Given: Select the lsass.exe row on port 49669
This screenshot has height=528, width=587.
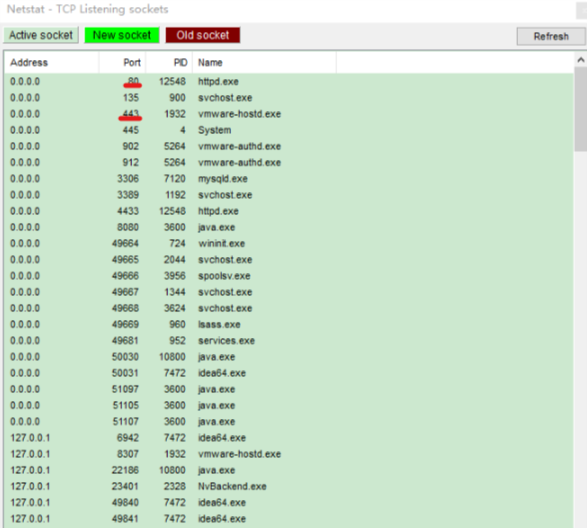Looking at the screenshot, I should click(x=289, y=324).
